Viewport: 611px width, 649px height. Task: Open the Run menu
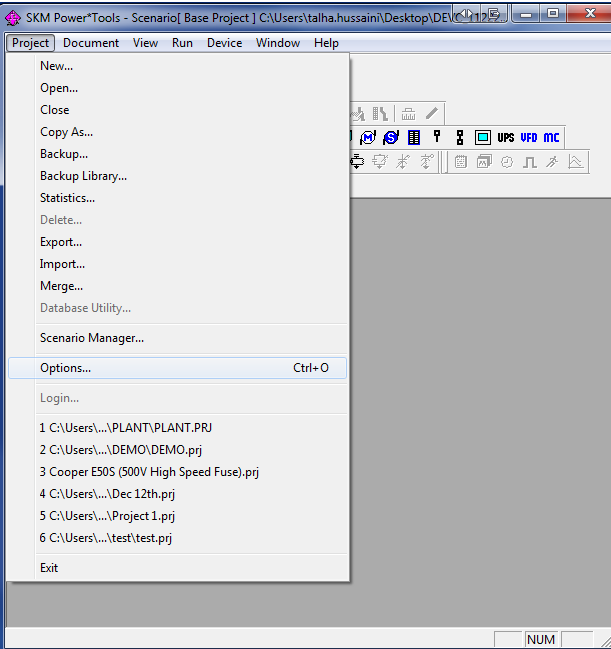click(x=182, y=43)
